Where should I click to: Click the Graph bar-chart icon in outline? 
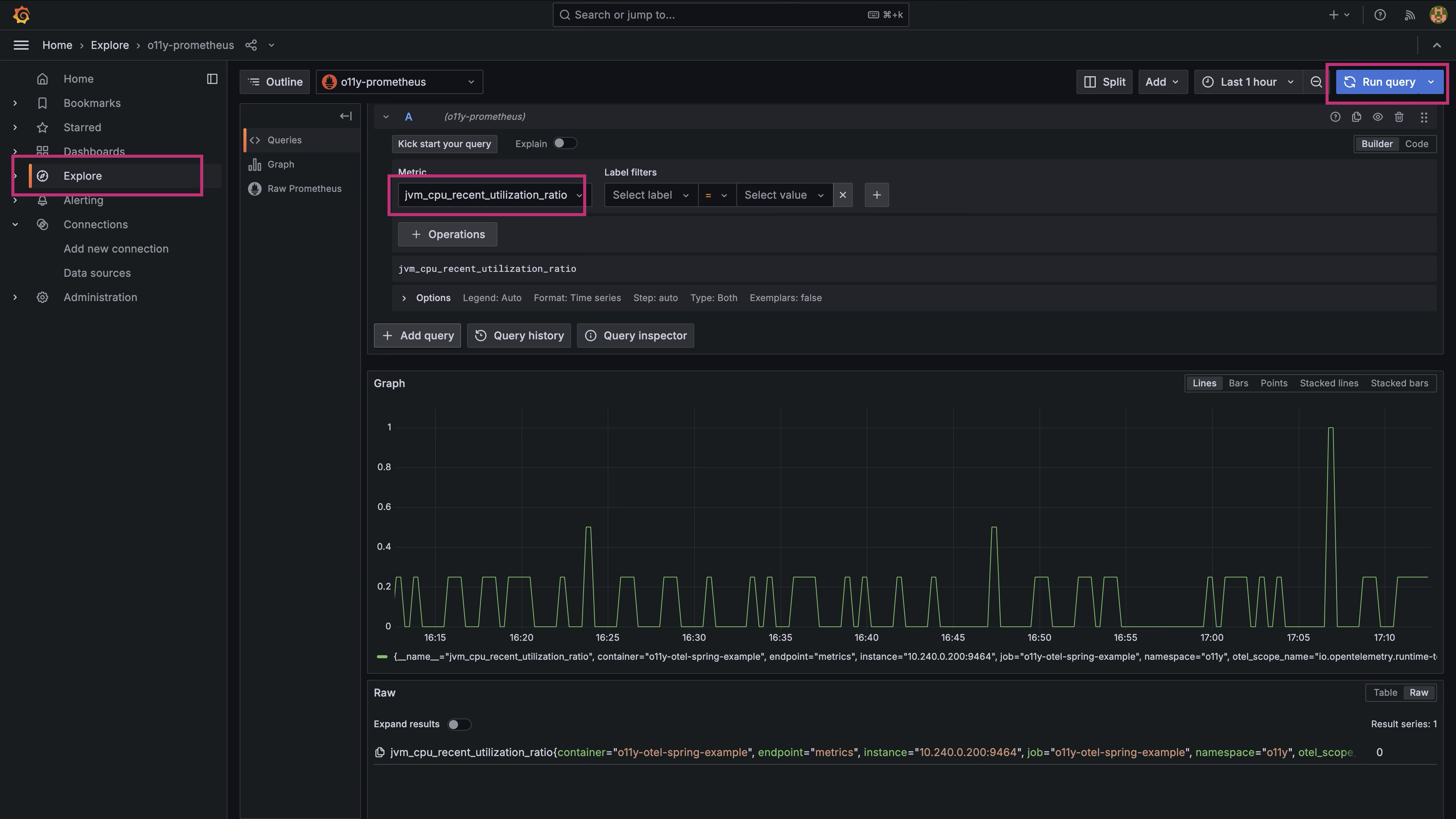(254, 165)
